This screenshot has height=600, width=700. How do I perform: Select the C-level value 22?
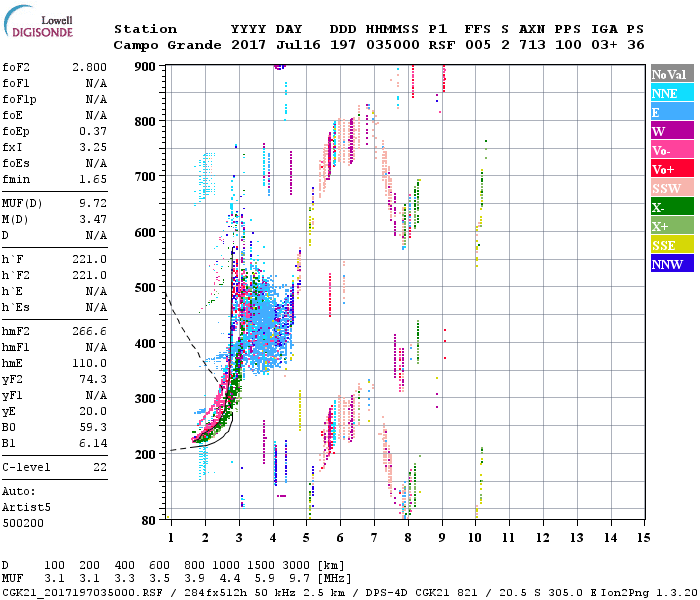click(100, 467)
